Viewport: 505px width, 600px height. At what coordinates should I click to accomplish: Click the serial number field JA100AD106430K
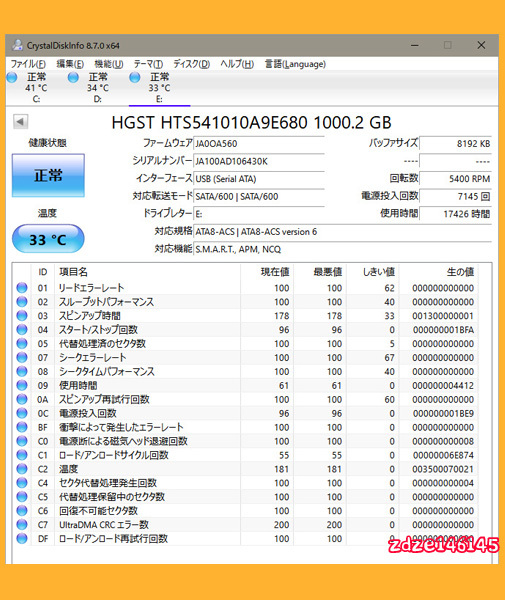point(259,161)
